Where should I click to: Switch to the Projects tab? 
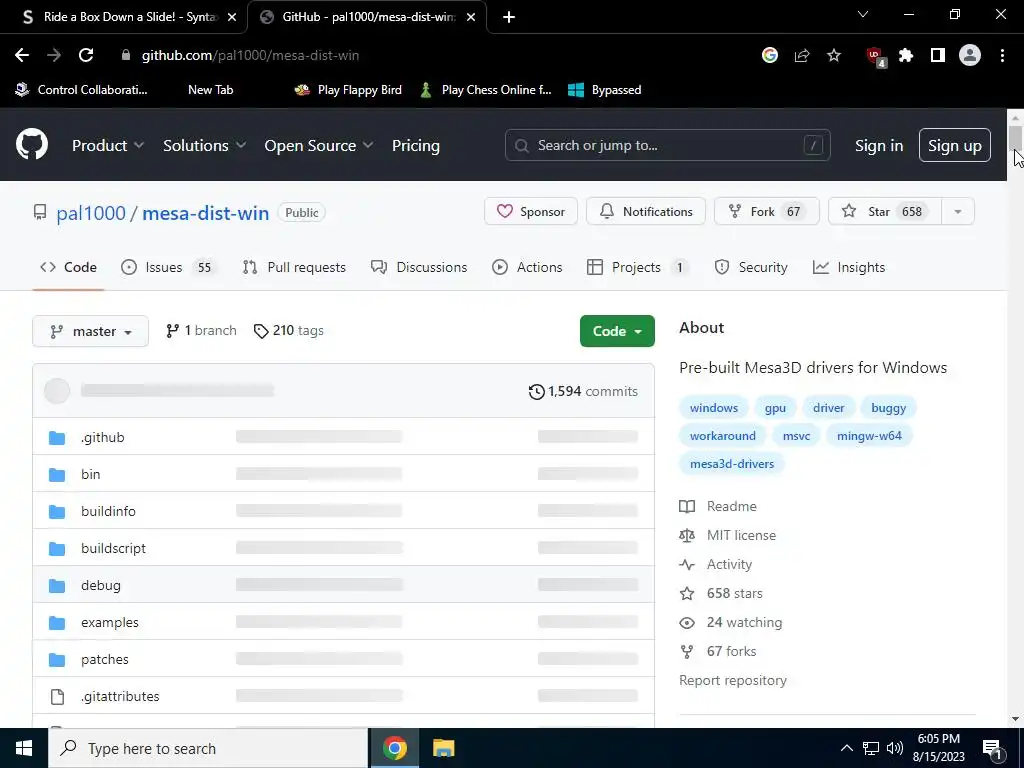click(x=637, y=267)
